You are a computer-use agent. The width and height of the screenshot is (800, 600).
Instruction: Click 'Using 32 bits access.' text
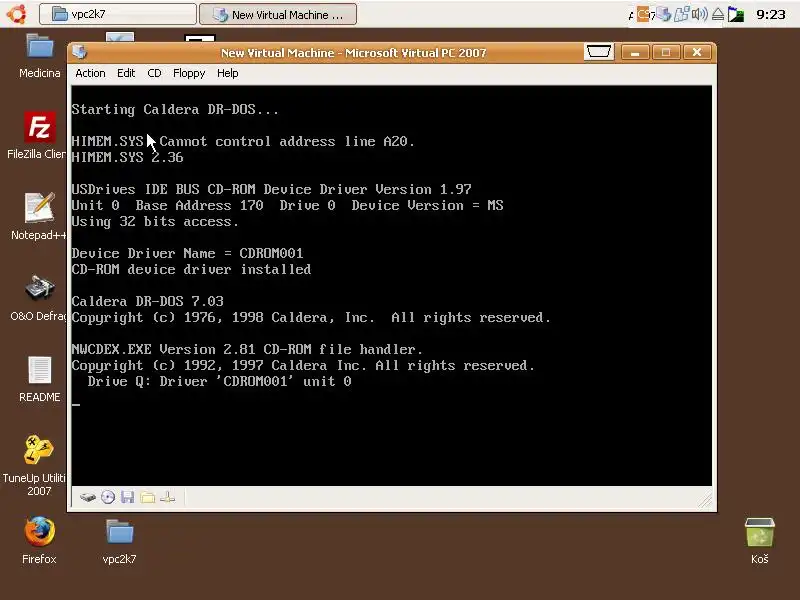pyautogui.click(x=155, y=221)
